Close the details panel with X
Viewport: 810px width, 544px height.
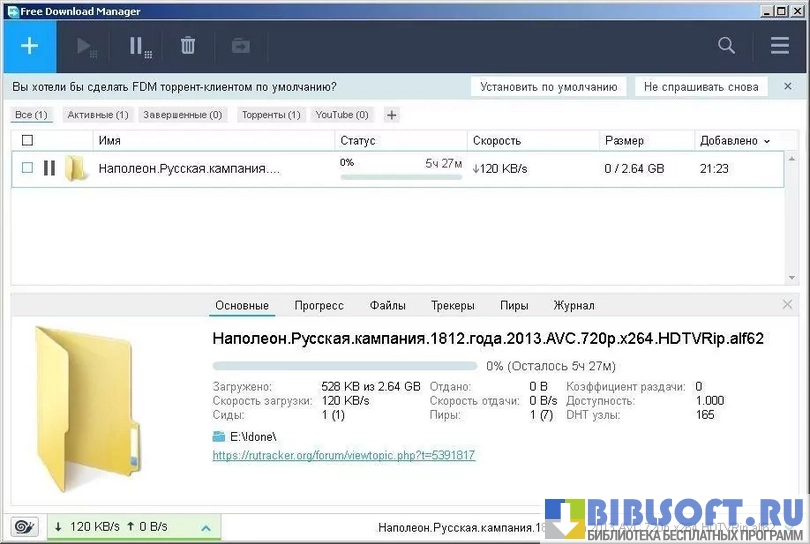point(787,305)
